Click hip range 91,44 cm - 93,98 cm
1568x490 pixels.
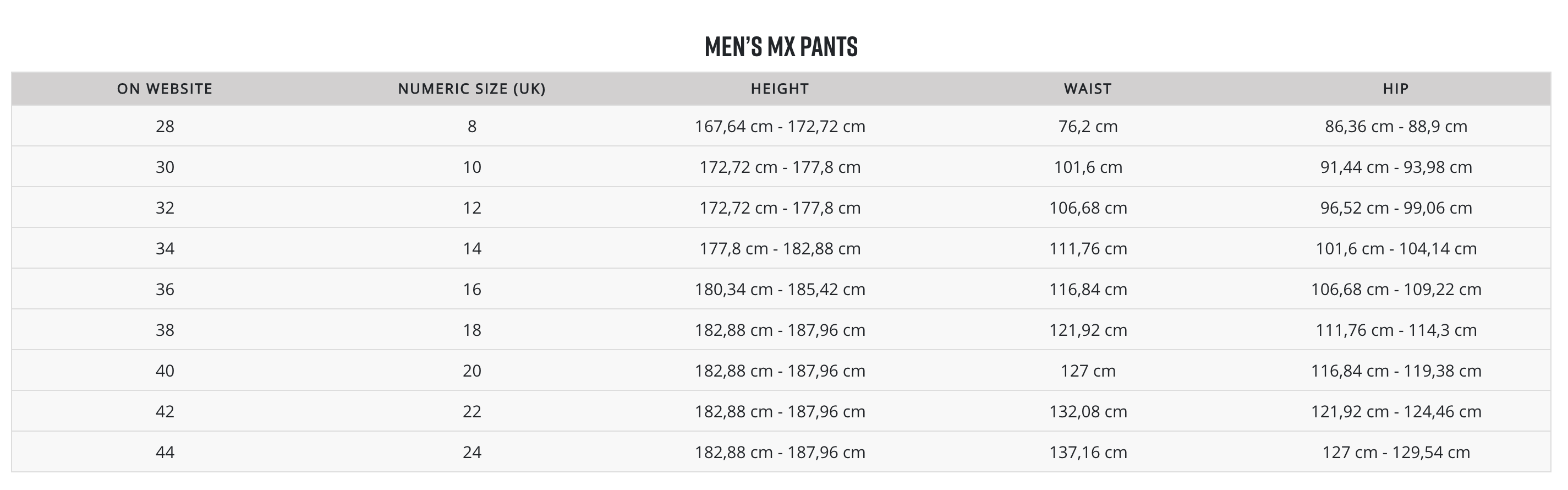tap(1396, 167)
